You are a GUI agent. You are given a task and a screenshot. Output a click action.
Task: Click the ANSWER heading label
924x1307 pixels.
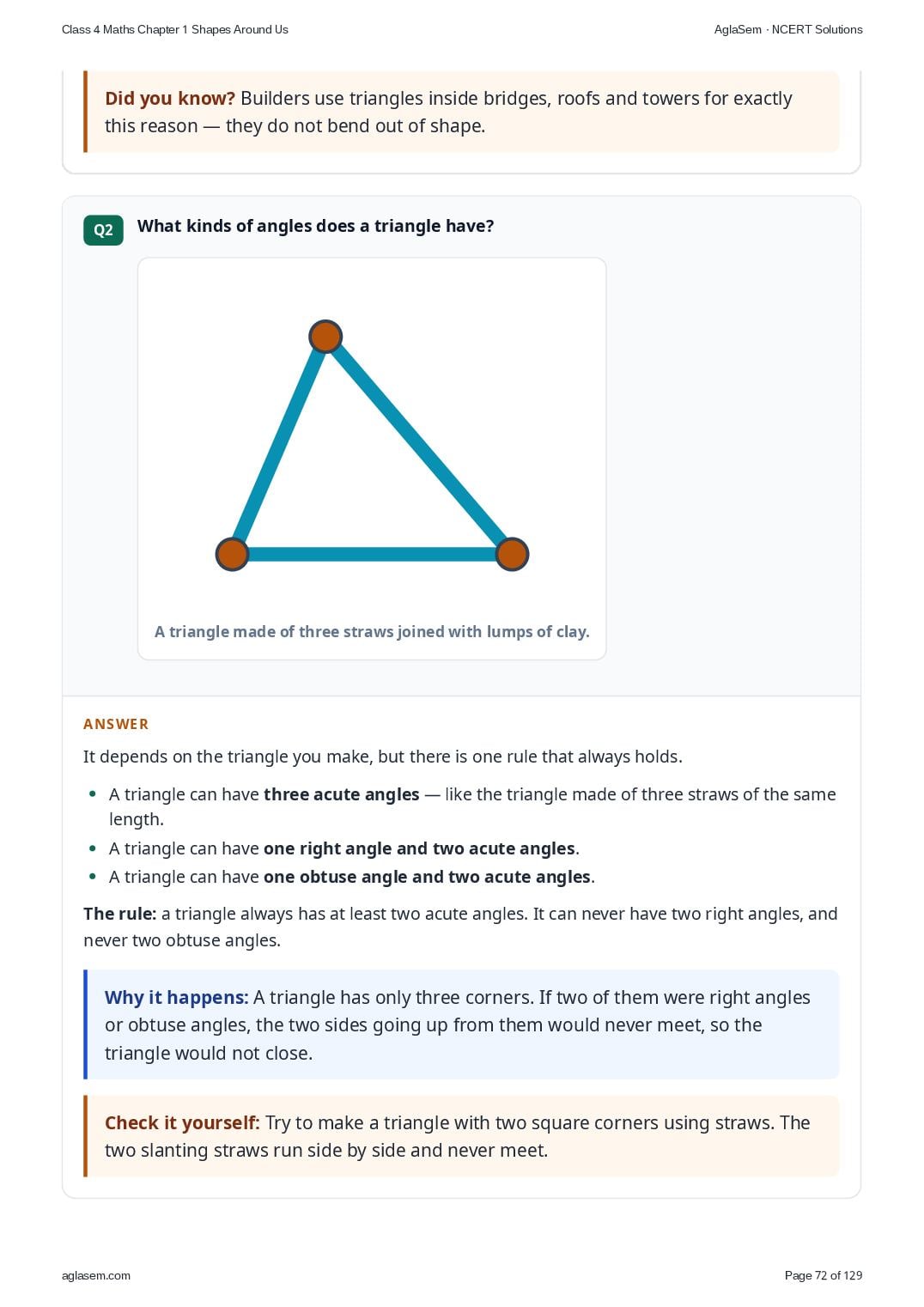click(116, 724)
